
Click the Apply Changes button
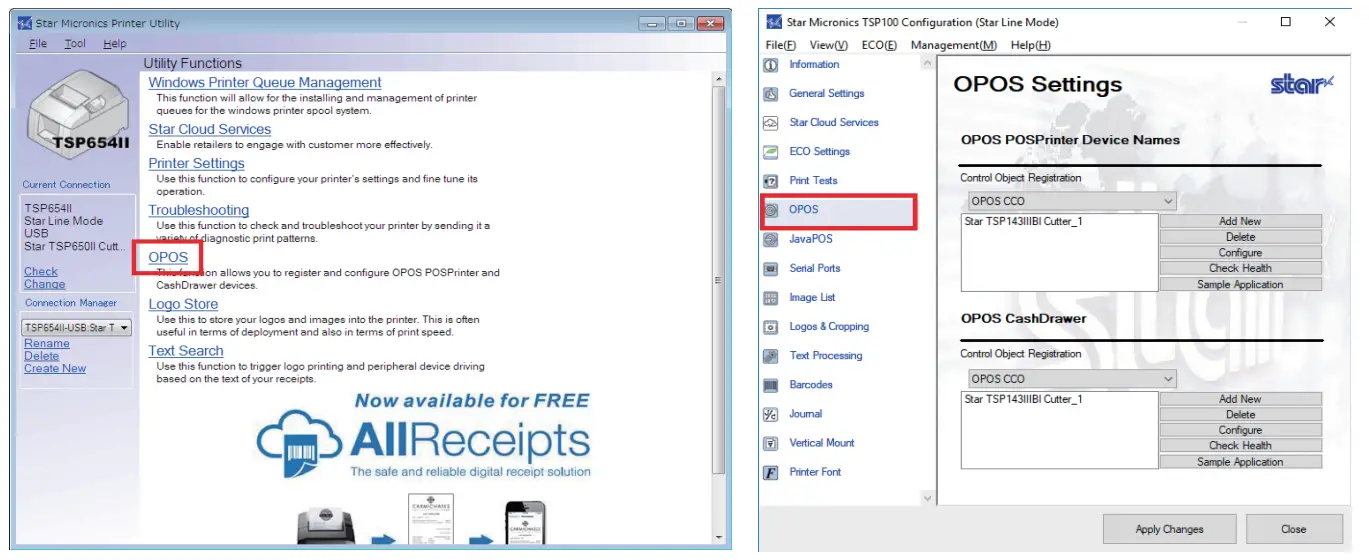[1169, 530]
